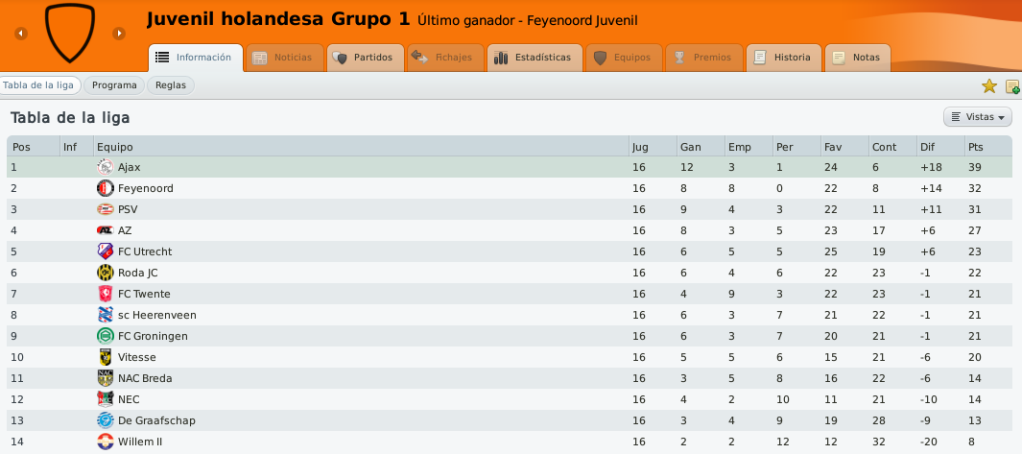Open the Estadísticas tab
This screenshot has height=454, width=1022.
click(534, 57)
